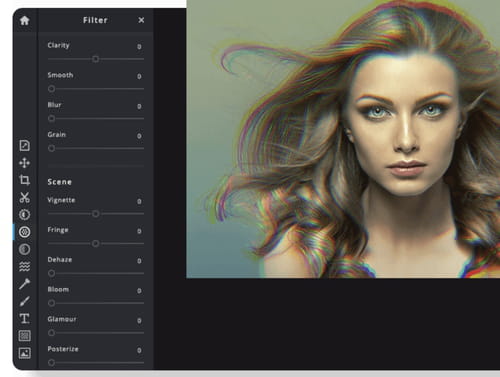Close the Filter panel
The width and height of the screenshot is (500, 377).
141,20
